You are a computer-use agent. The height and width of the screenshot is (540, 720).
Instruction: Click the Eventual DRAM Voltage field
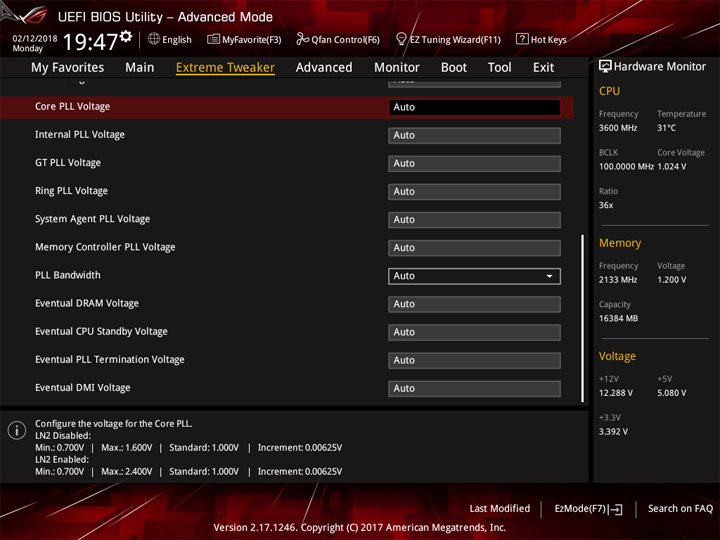tap(474, 304)
